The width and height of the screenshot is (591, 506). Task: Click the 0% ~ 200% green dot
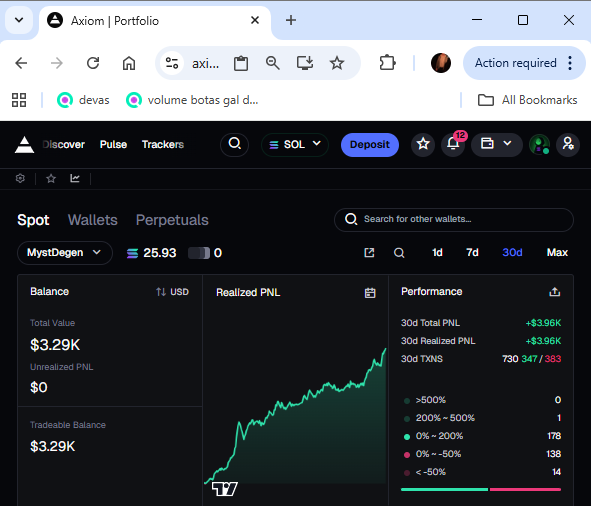coord(407,437)
